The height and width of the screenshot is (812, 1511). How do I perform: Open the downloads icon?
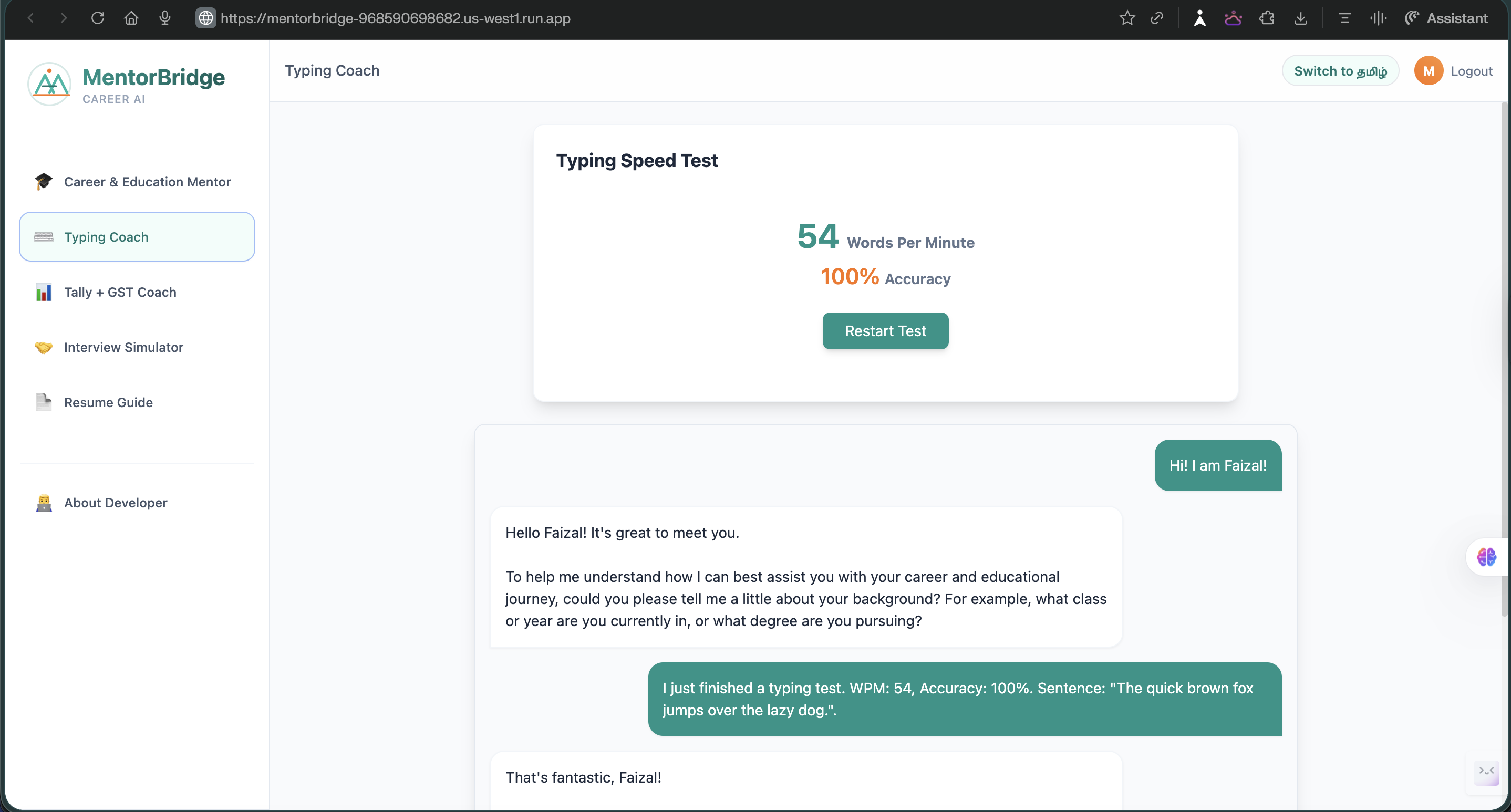1301,18
